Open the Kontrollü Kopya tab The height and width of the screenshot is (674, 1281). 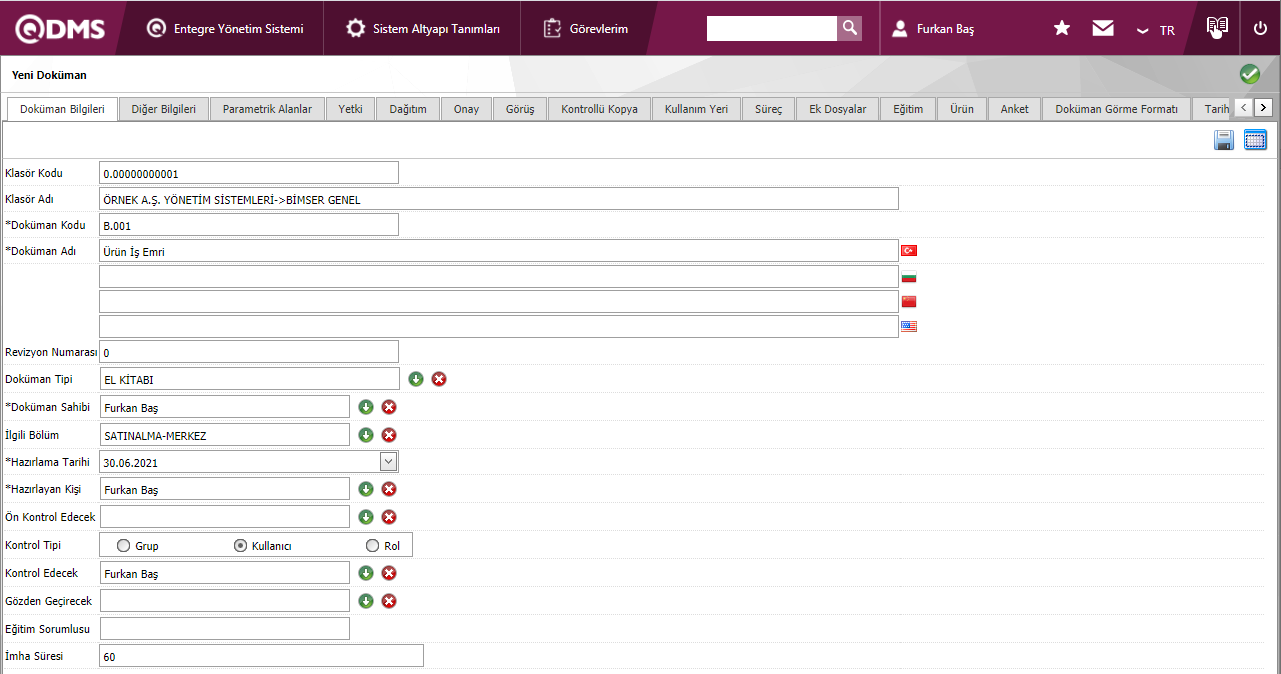[x=599, y=109]
